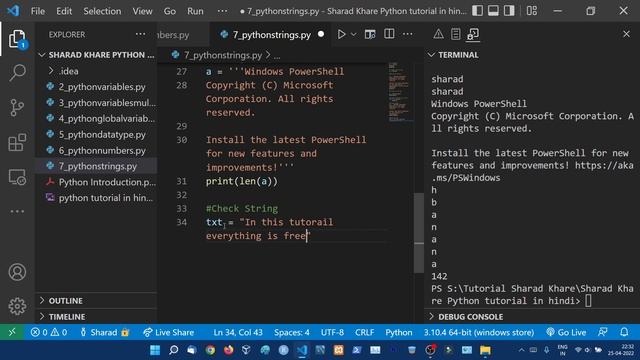Open the Selection menu
Screen dimensions: 640x360
[102, 11]
